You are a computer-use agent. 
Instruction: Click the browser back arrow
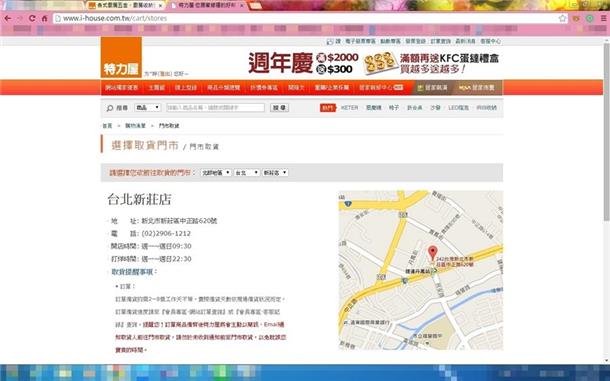point(8,18)
